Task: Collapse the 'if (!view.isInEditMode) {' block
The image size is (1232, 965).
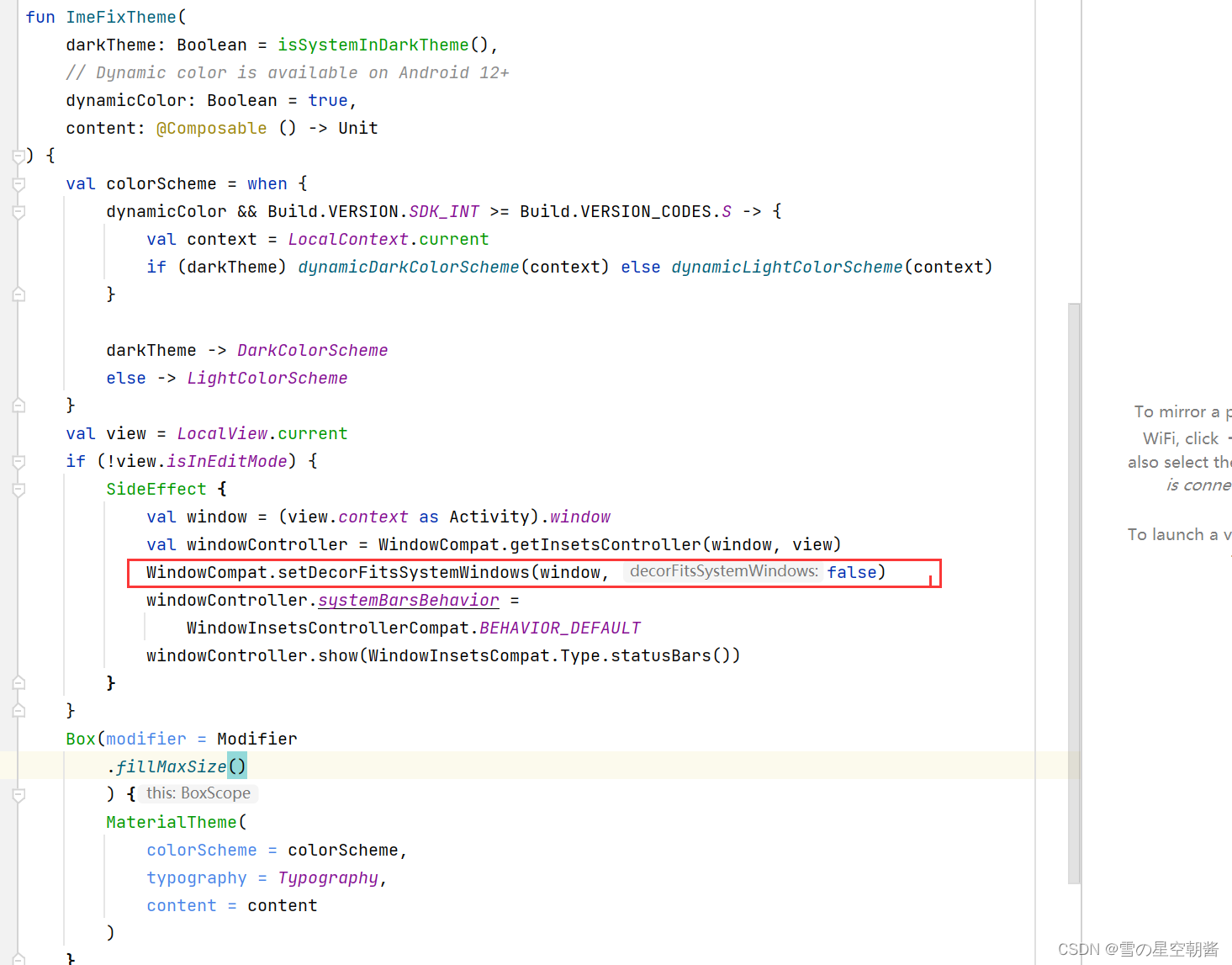Action: [19, 461]
